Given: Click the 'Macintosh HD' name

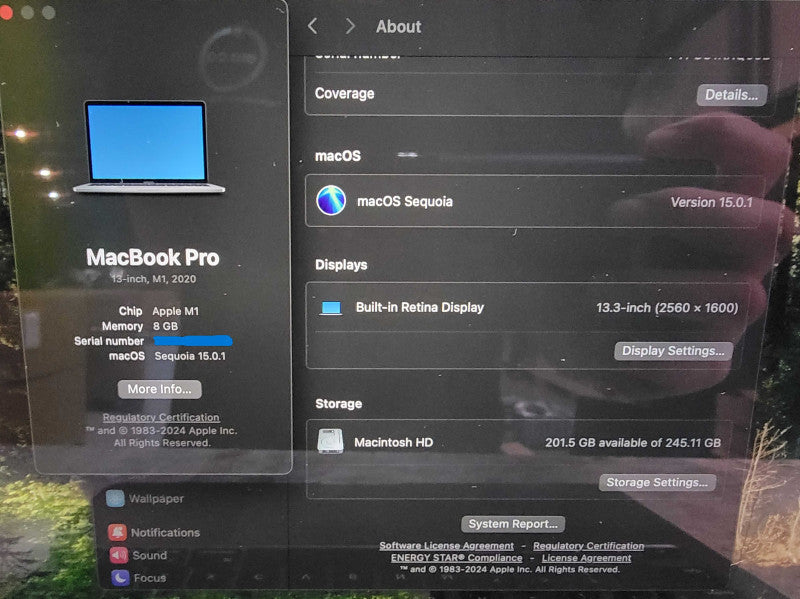Looking at the screenshot, I should coord(393,442).
